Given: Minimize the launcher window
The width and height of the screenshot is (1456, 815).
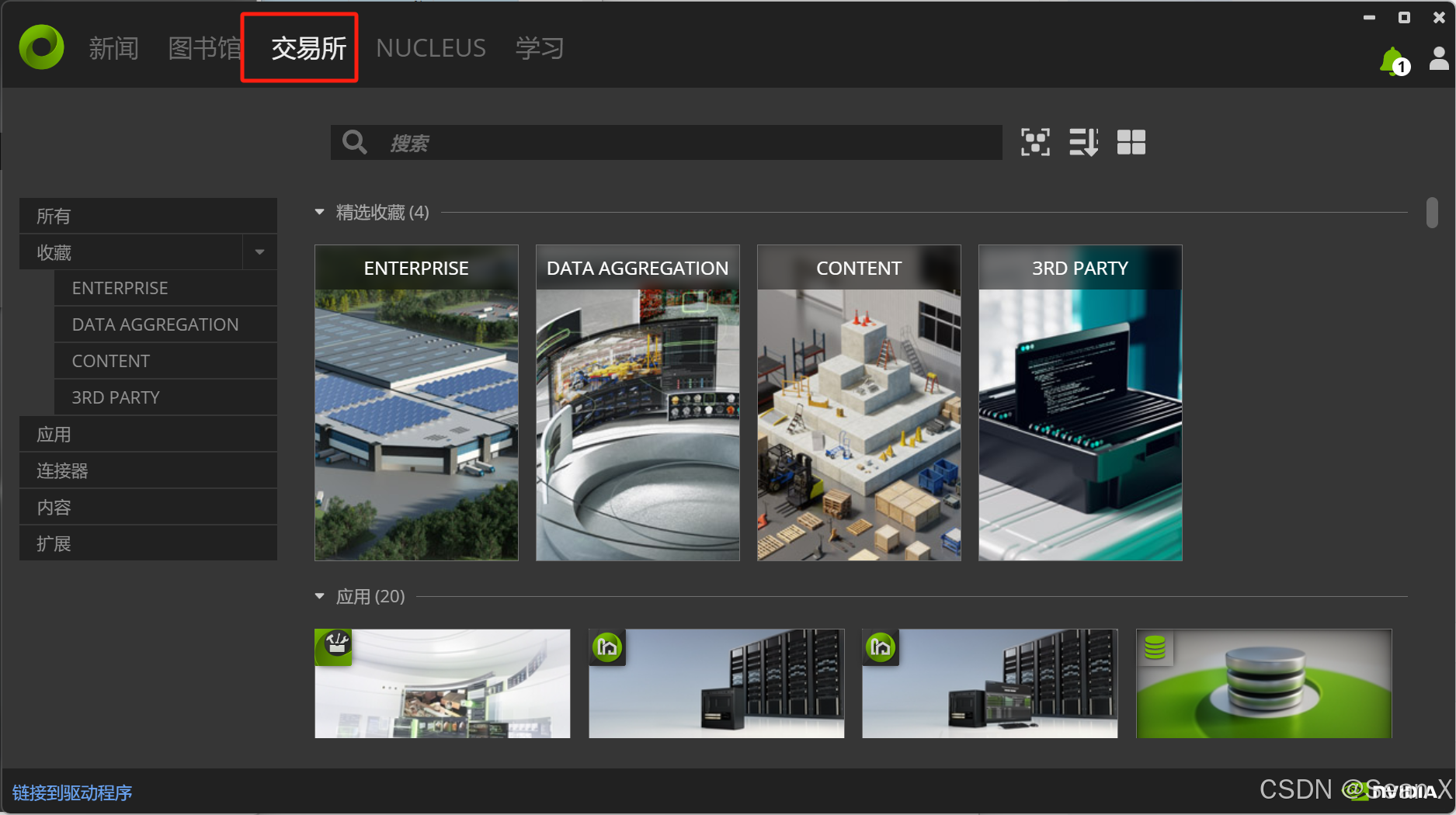Looking at the screenshot, I should point(1369,17).
